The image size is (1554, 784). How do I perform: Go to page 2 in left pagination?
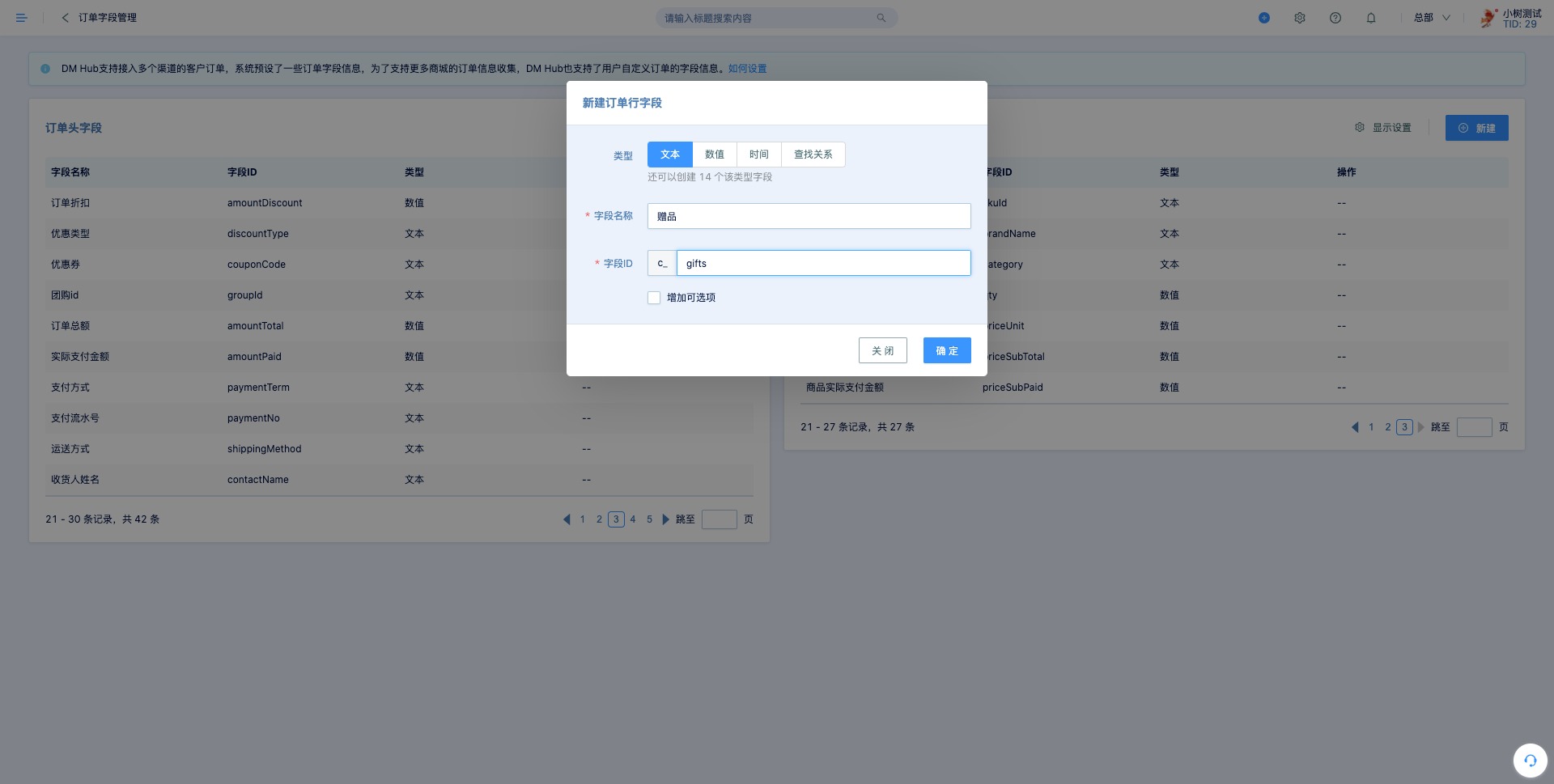point(599,519)
